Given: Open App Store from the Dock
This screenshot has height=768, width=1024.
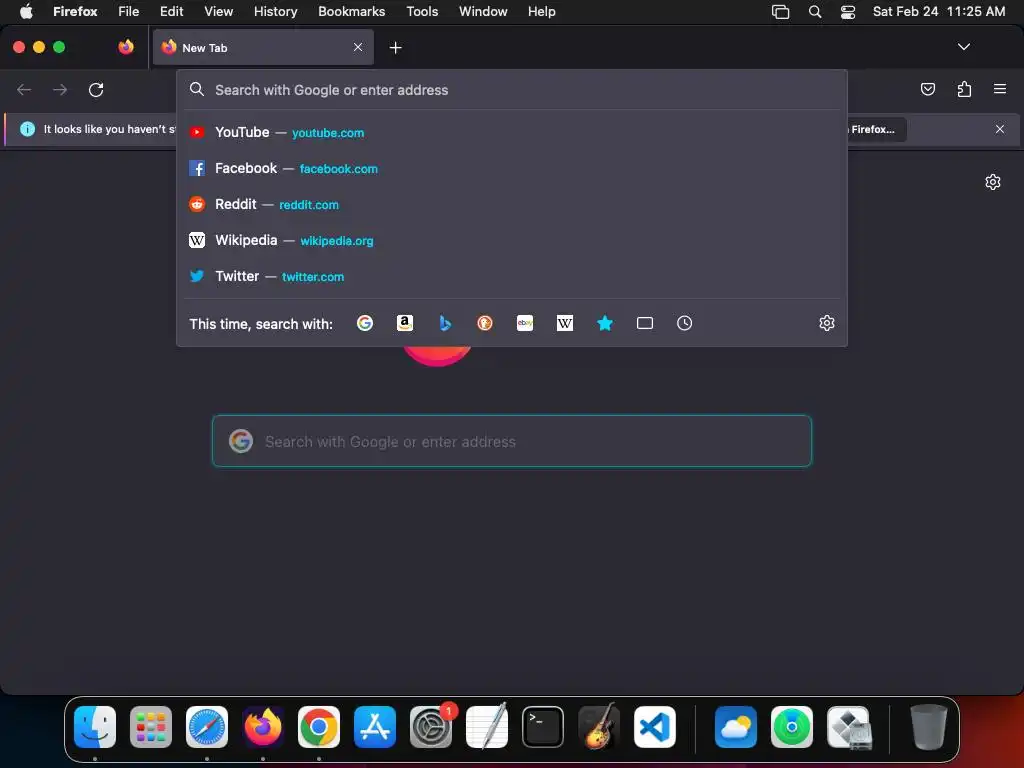Looking at the screenshot, I should (375, 727).
